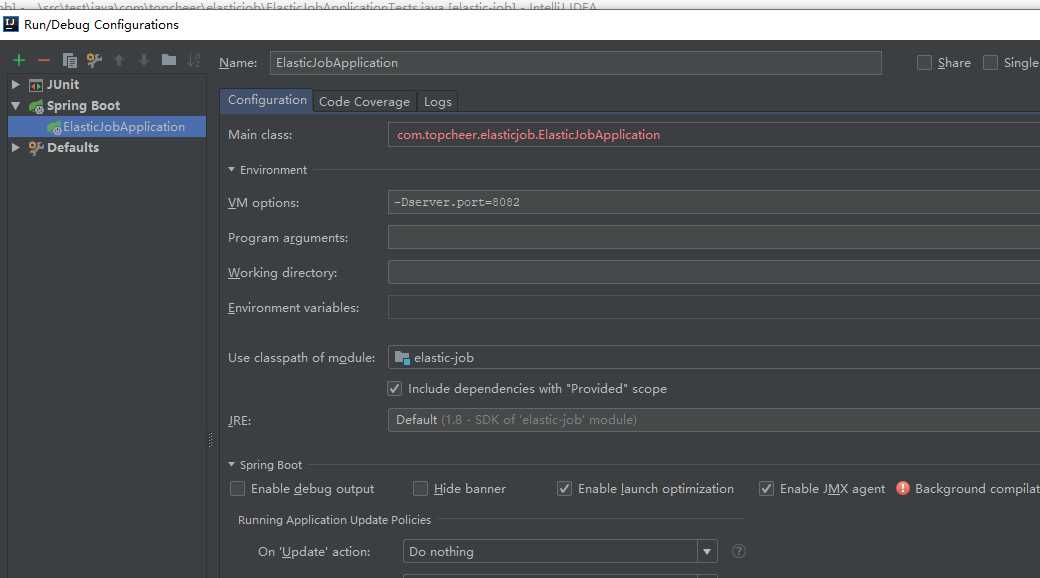Viewport: 1040px width, 578px height.
Task: Open edit defaults wrench icon
Action: [94, 60]
